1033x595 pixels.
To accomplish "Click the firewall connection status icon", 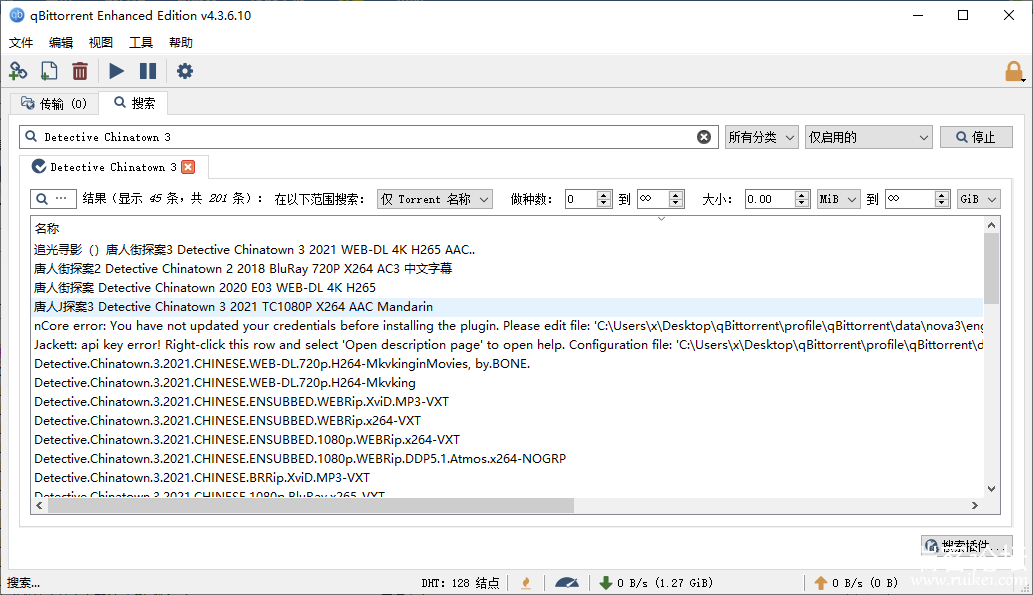I will 526,582.
